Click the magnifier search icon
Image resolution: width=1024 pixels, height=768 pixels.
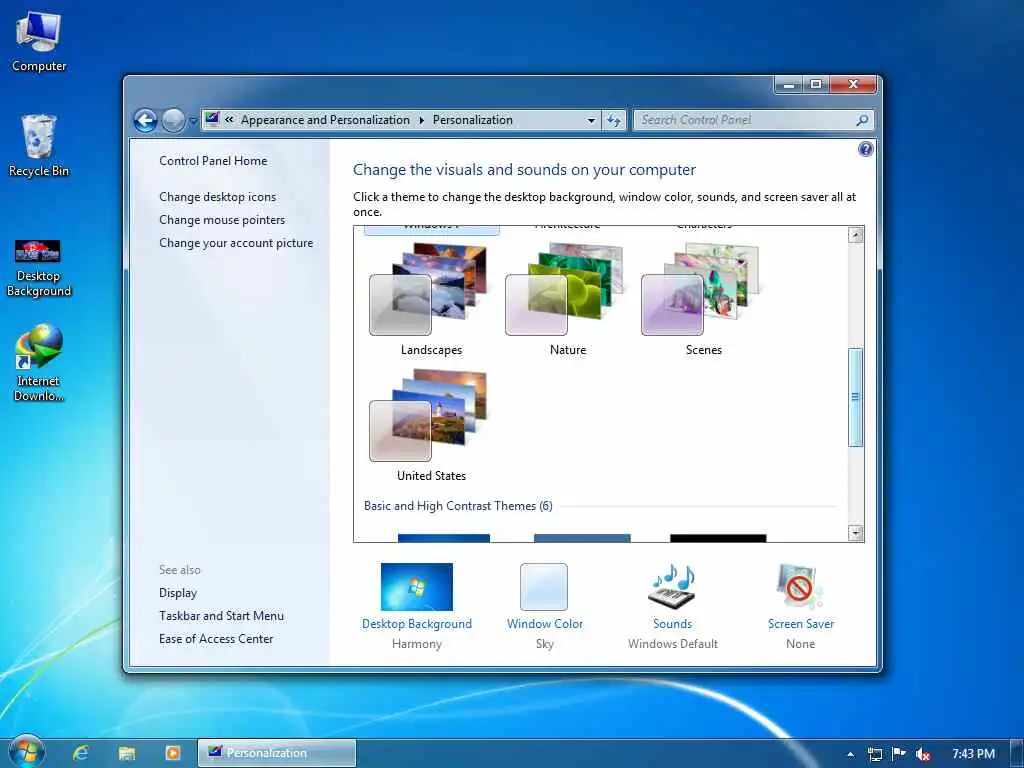(863, 120)
